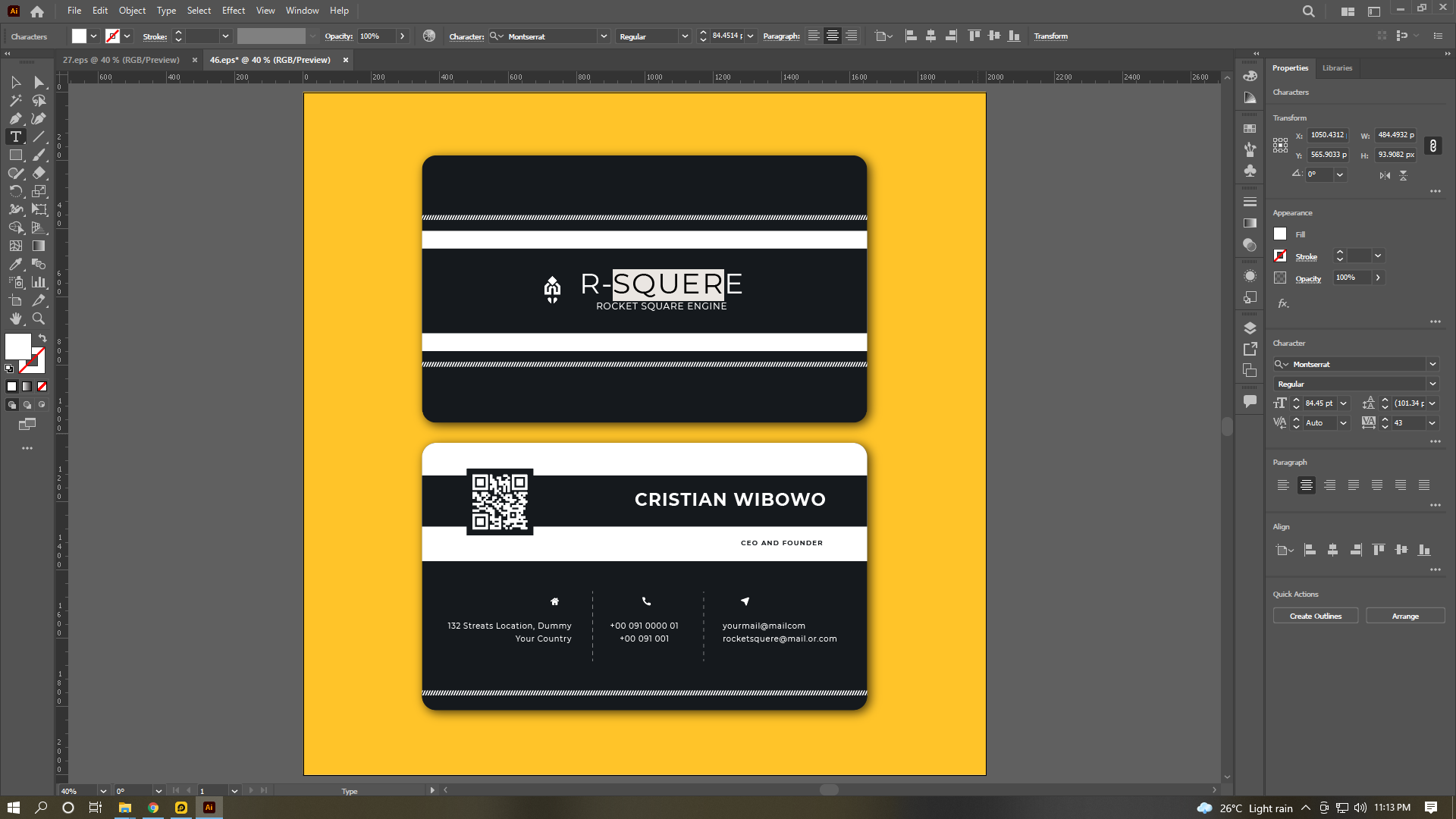Click the Fill color swatch in Appearance
Image resolution: width=1456 pixels, height=819 pixels.
pos(1279,234)
